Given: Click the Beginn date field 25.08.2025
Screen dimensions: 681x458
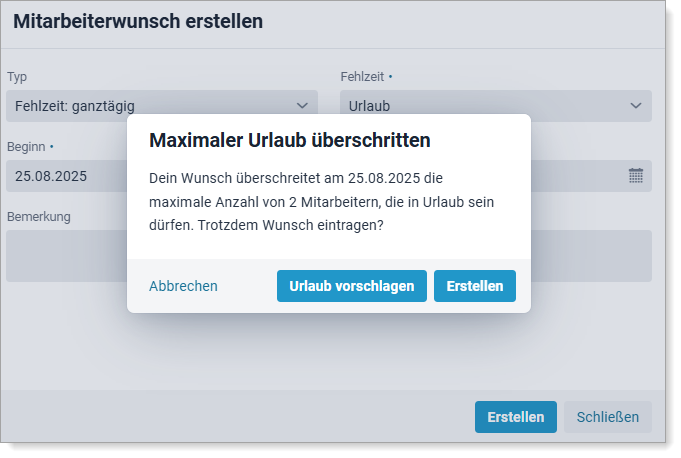Looking at the screenshot, I should (67, 176).
